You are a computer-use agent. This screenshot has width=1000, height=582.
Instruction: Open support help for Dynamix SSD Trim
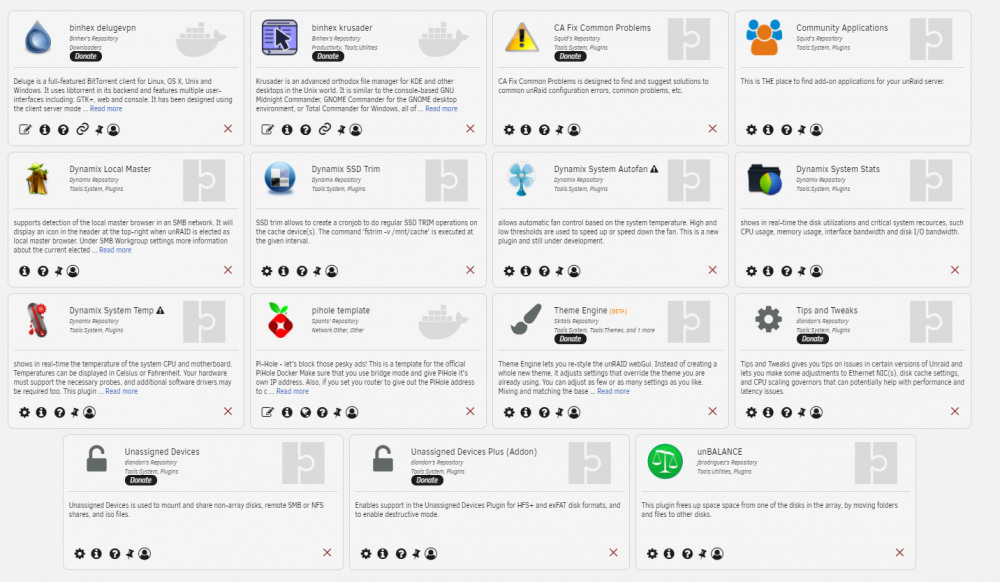302,271
